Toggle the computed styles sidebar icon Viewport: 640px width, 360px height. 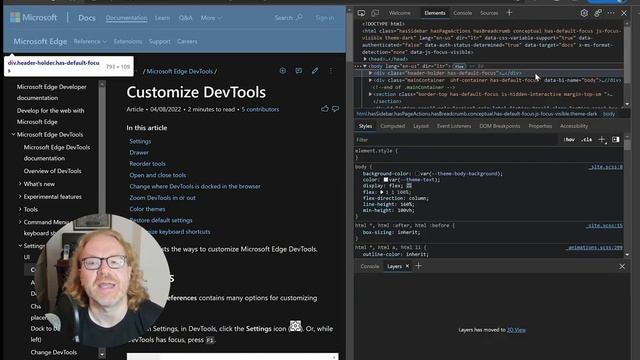616,140
